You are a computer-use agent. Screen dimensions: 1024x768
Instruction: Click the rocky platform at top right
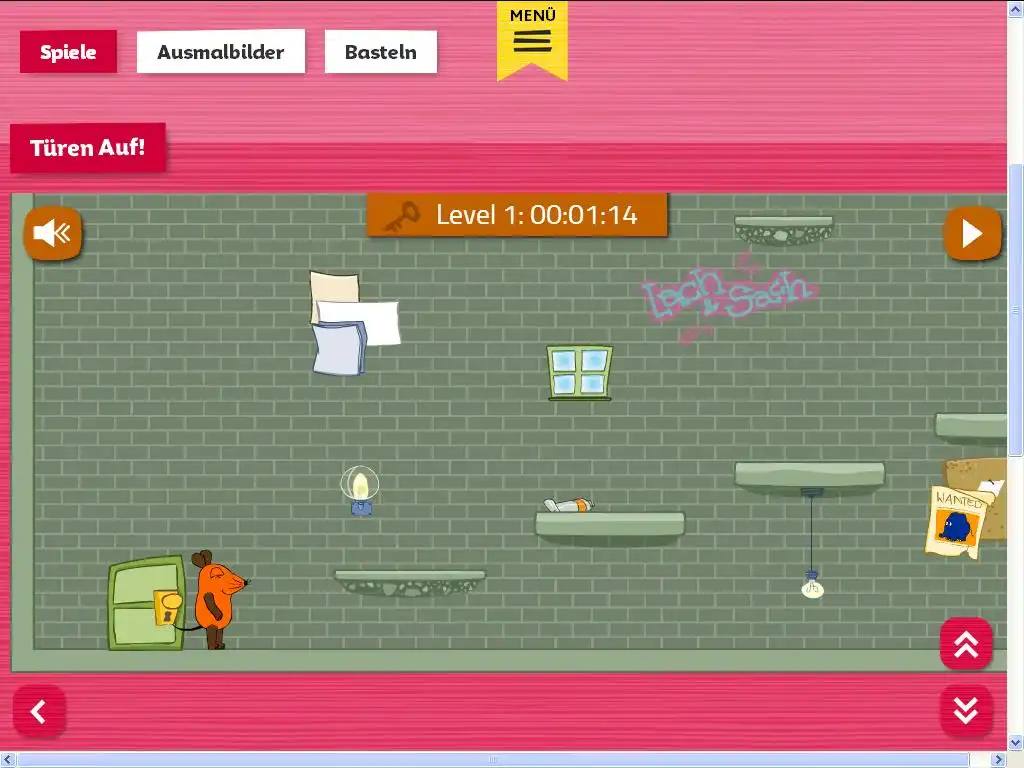(x=784, y=231)
